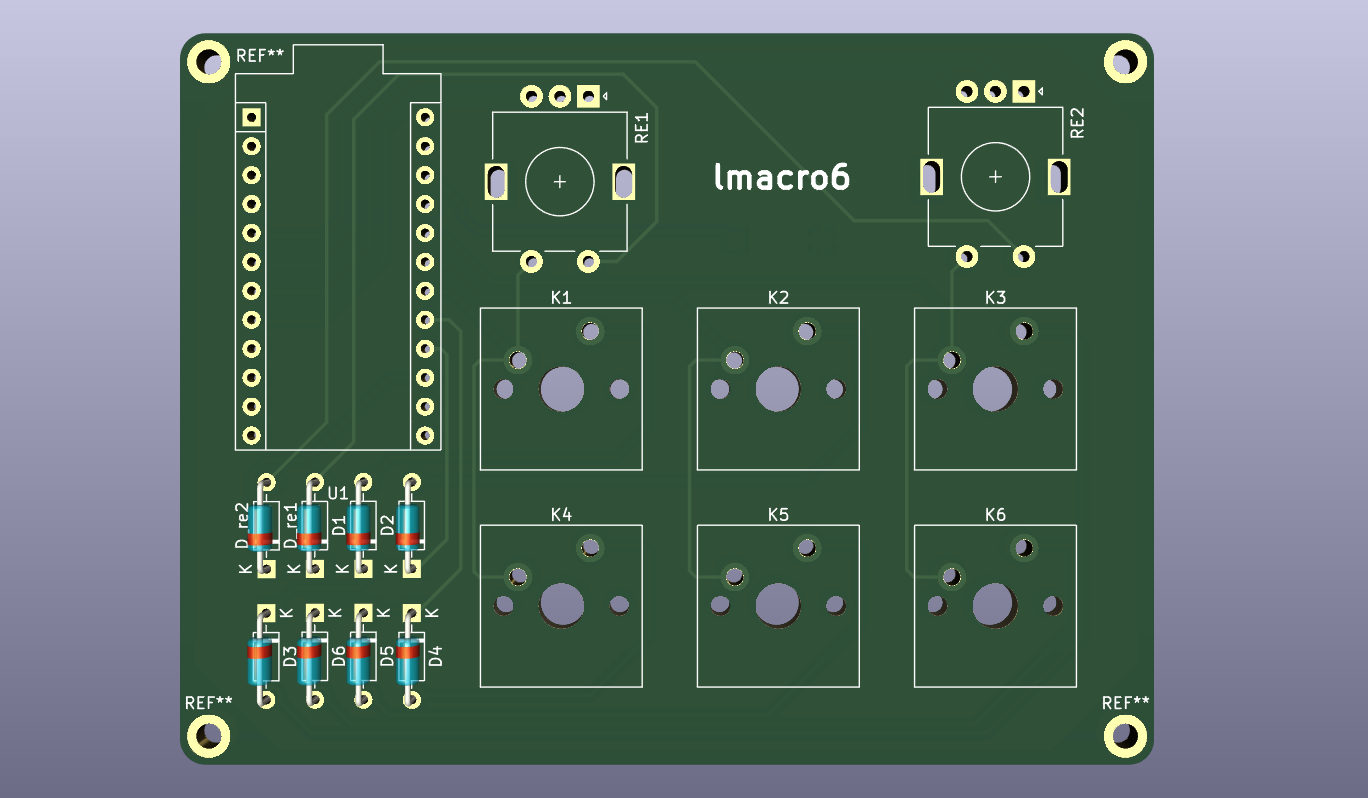1368x798 pixels.
Task: Click the D_re1 diode
Action: click(311, 526)
